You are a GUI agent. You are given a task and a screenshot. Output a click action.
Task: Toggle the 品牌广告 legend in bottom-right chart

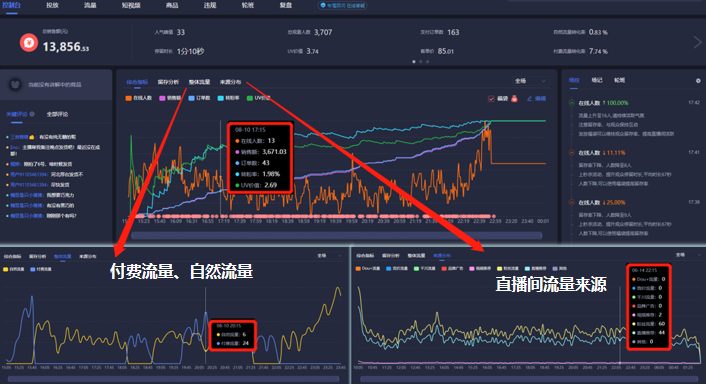(453, 269)
